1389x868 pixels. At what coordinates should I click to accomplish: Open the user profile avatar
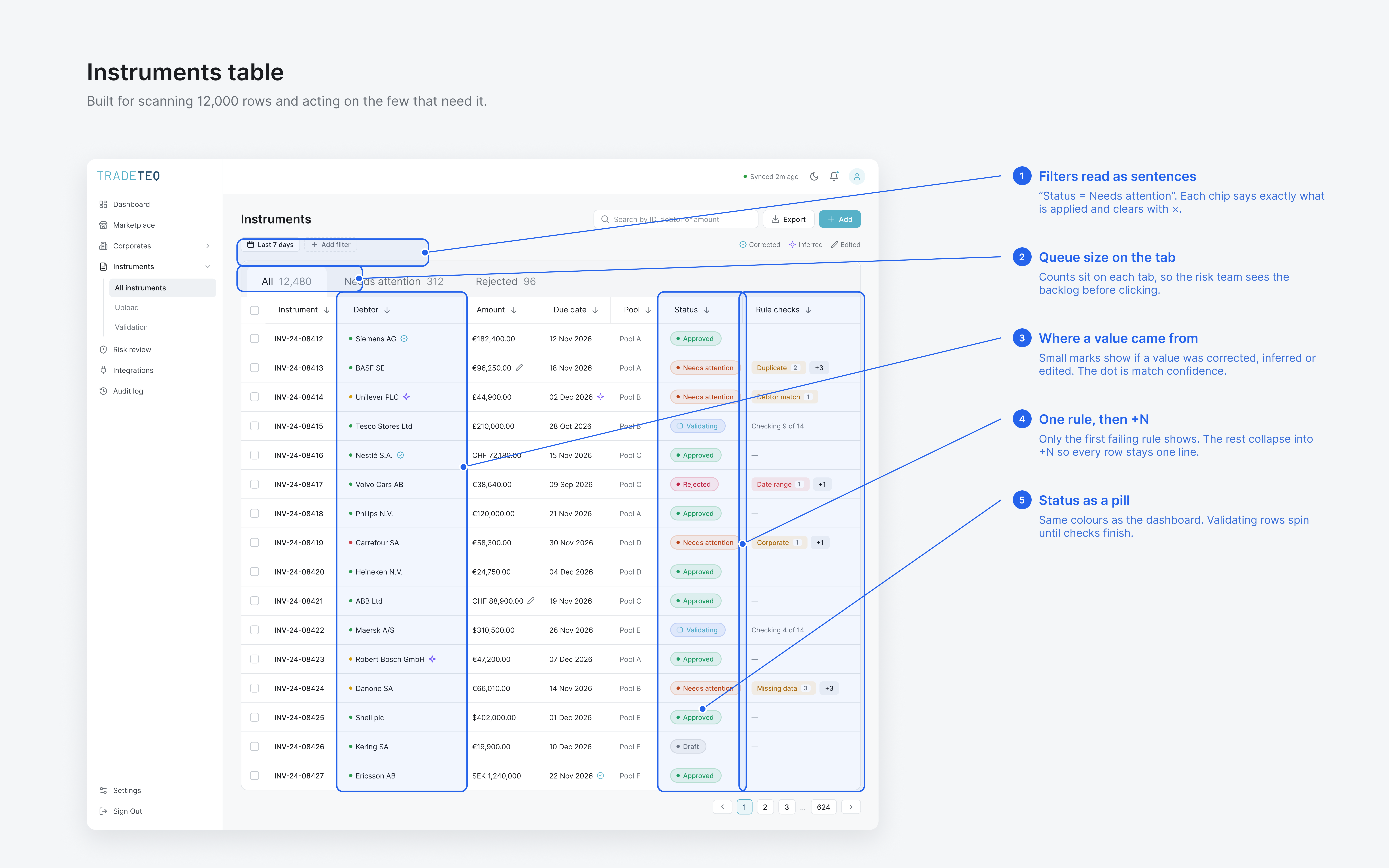click(x=857, y=176)
